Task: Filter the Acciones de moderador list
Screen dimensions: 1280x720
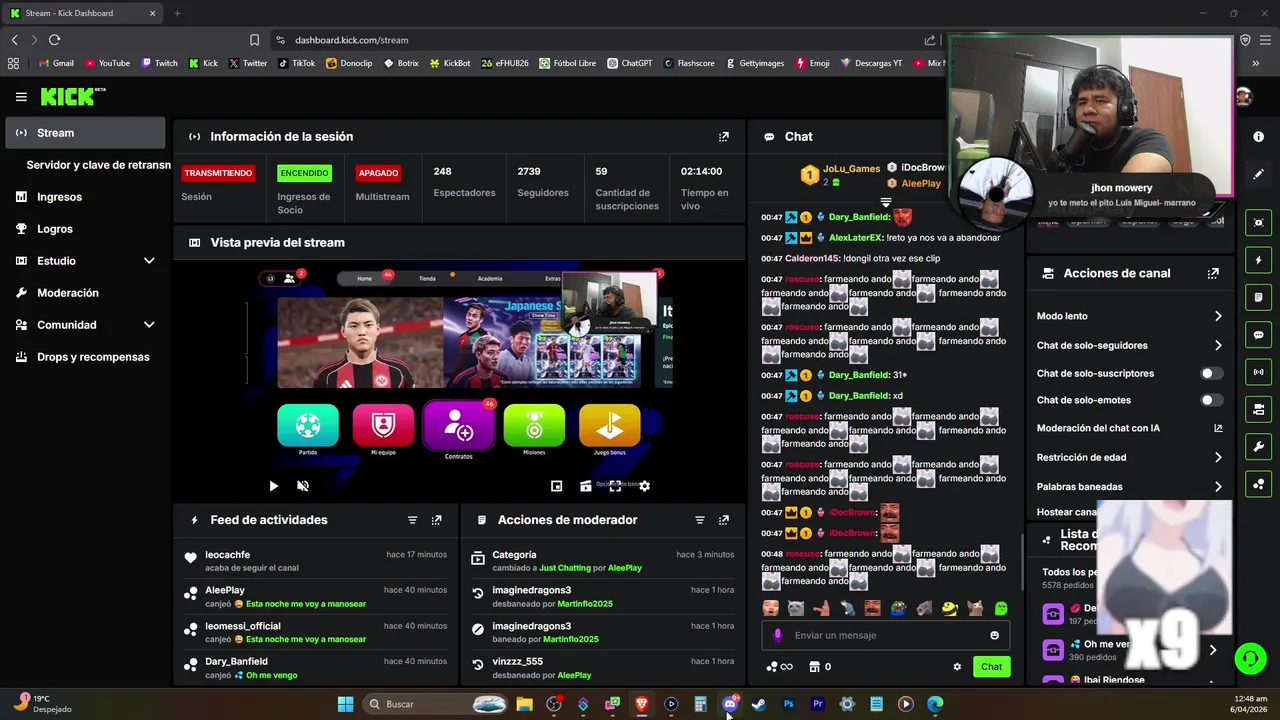Action: pos(700,520)
